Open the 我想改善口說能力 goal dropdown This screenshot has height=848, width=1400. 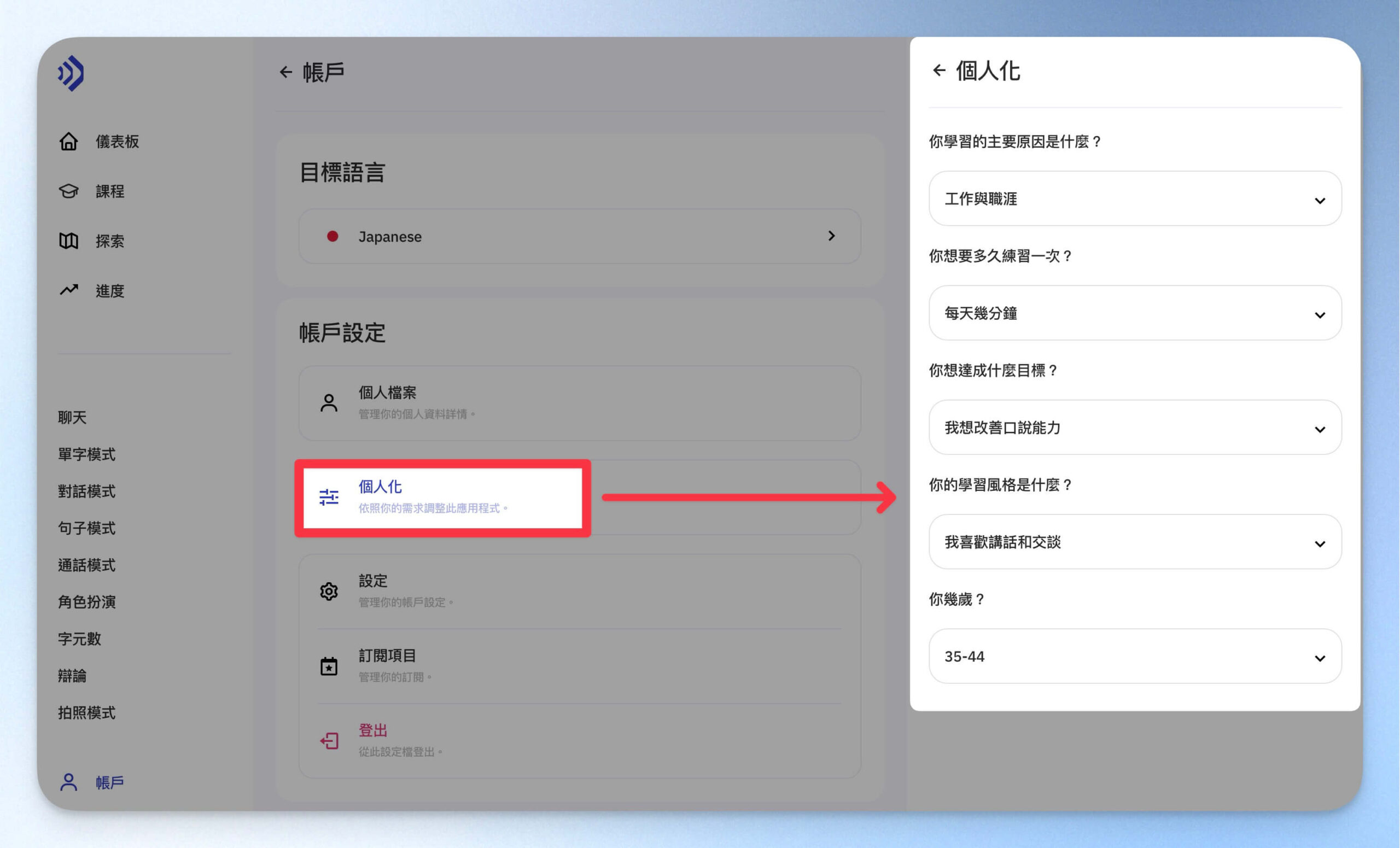pyautogui.click(x=1135, y=427)
